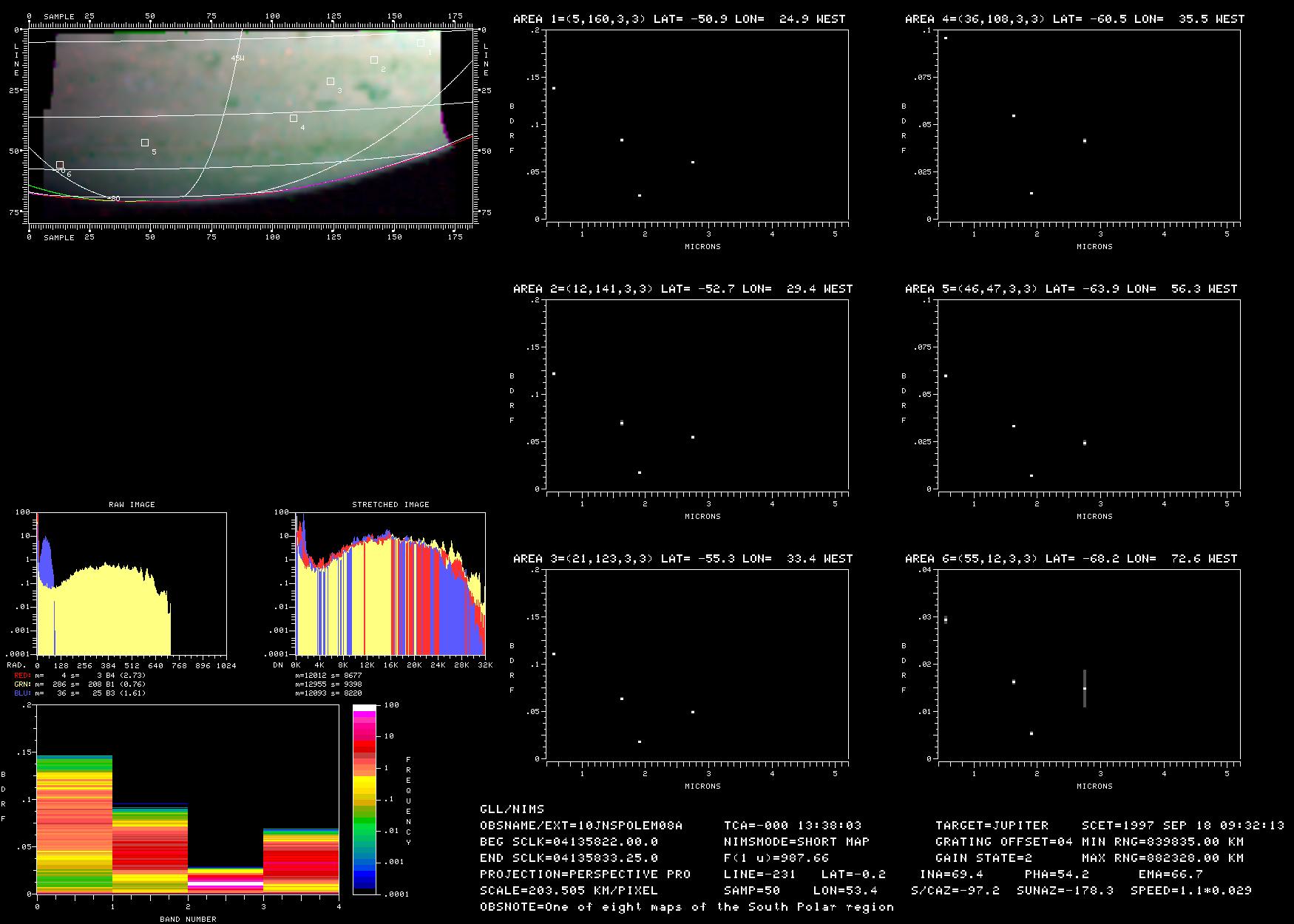Click the area 1 marker box on map
The image size is (1294, 924).
(x=421, y=43)
